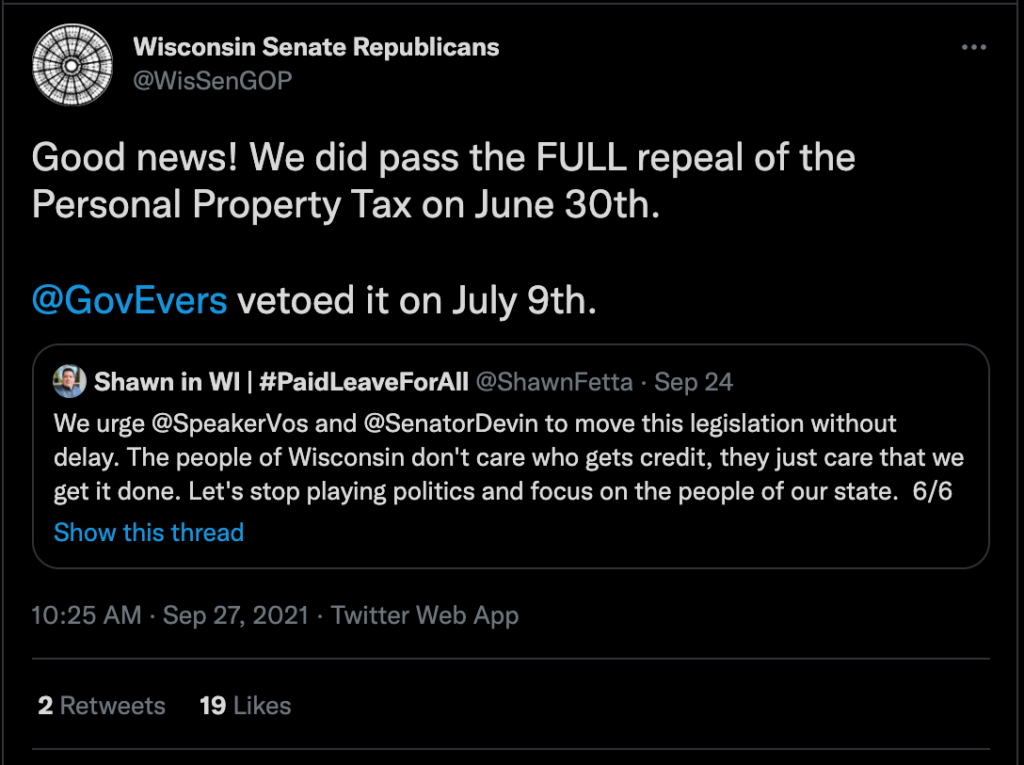Screen dimensions: 1024x765
Task: View the 19 Likes list
Action: 245,705
